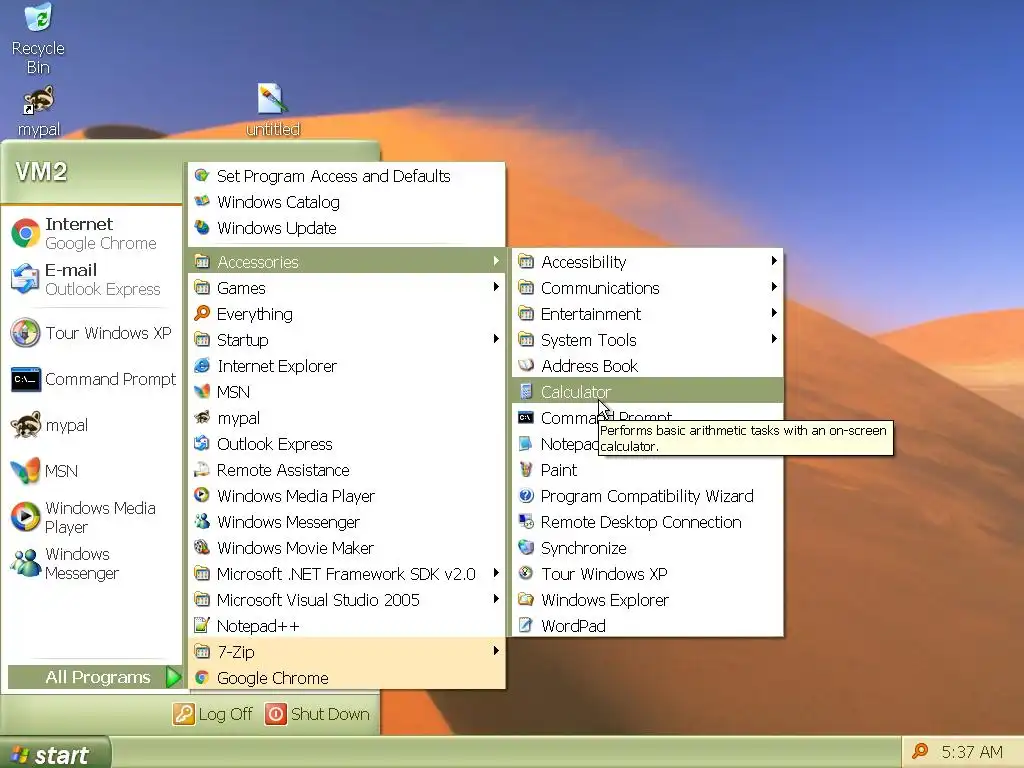
Task: Open Windows Catalog entry
Action: pyautogui.click(x=347, y=202)
